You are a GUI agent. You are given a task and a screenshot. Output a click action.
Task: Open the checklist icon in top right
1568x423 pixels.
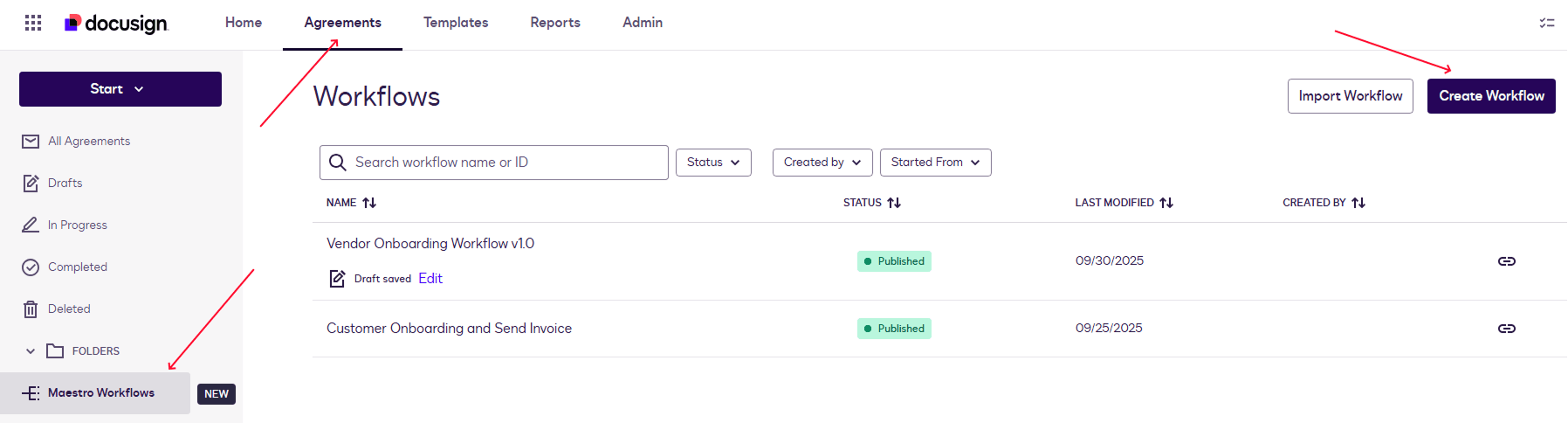[1546, 23]
